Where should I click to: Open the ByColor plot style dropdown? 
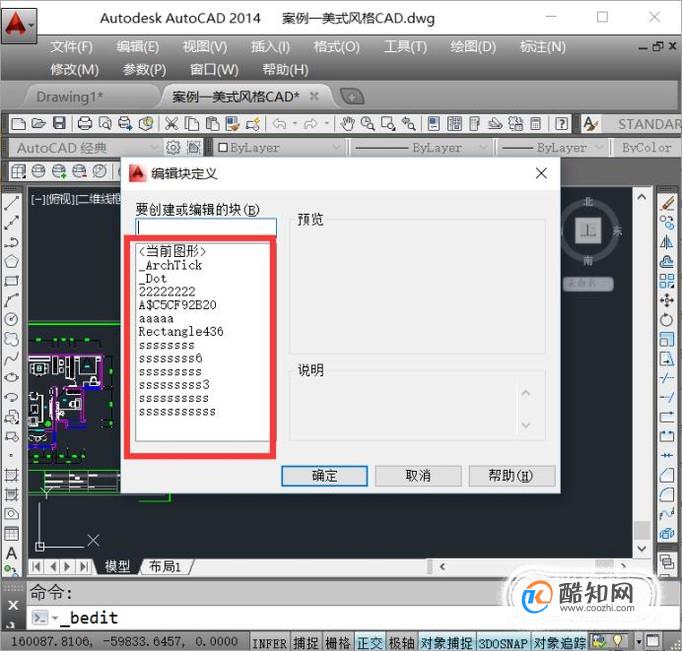(x=647, y=148)
